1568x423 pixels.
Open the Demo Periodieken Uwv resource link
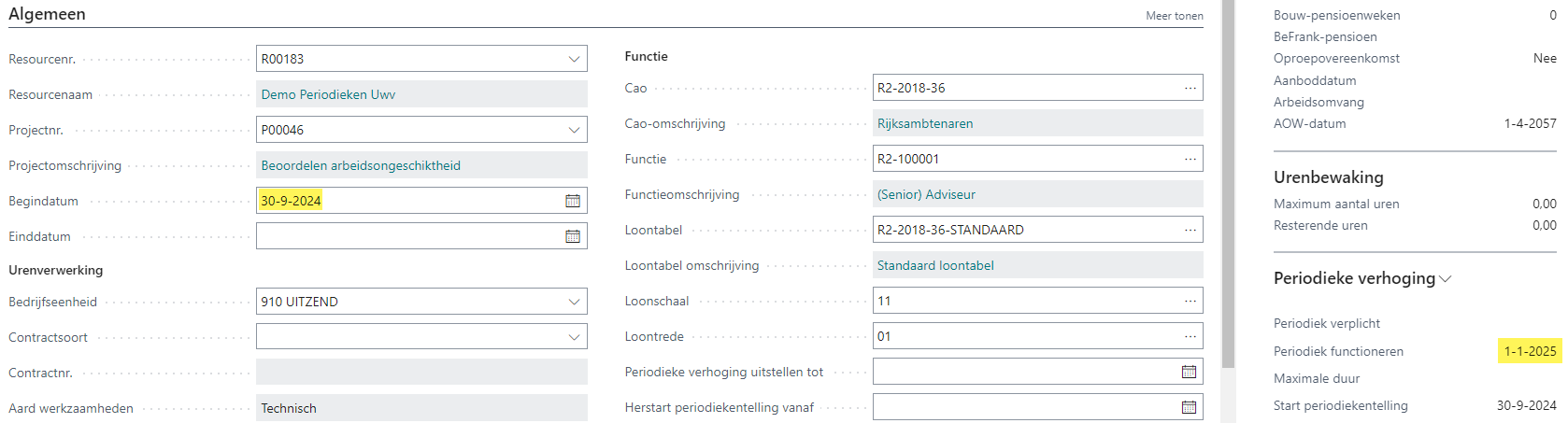pyautogui.click(x=328, y=94)
